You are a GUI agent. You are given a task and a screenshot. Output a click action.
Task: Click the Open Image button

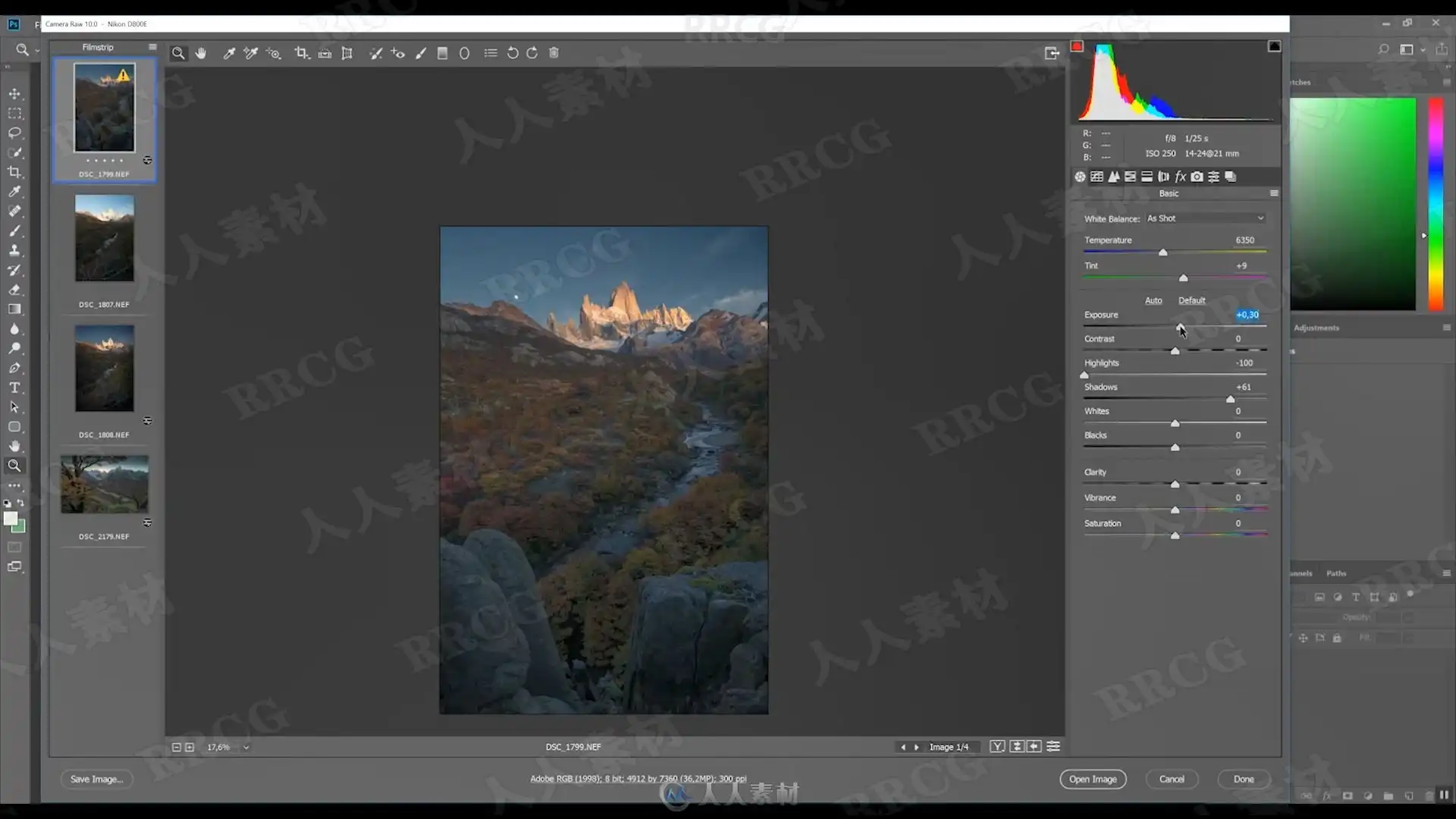pyautogui.click(x=1093, y=779)
